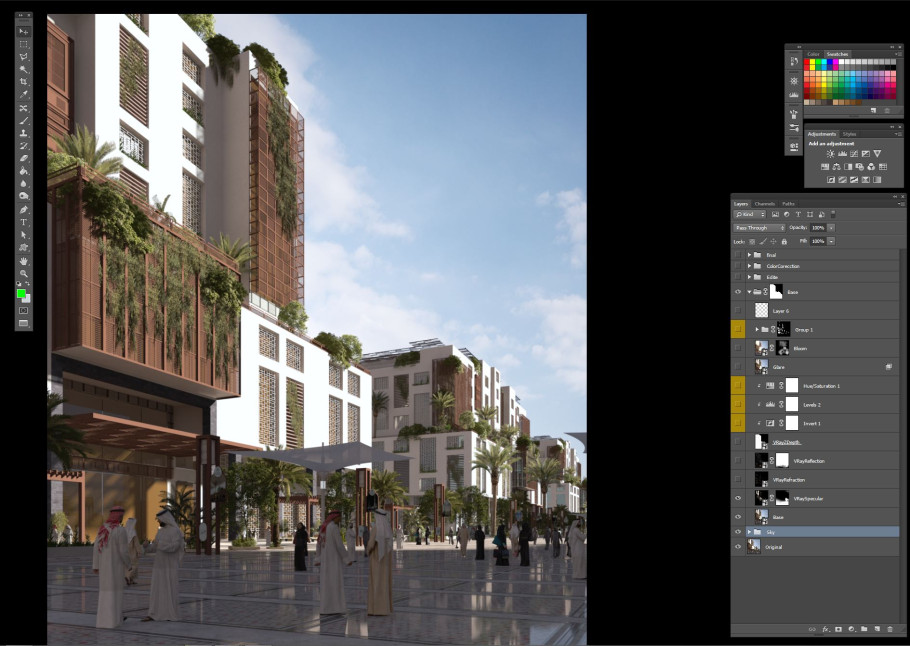Screen dimensions: 910x646
Task: Add a layer mask from panel footer
Action: (x=838, y=629)
